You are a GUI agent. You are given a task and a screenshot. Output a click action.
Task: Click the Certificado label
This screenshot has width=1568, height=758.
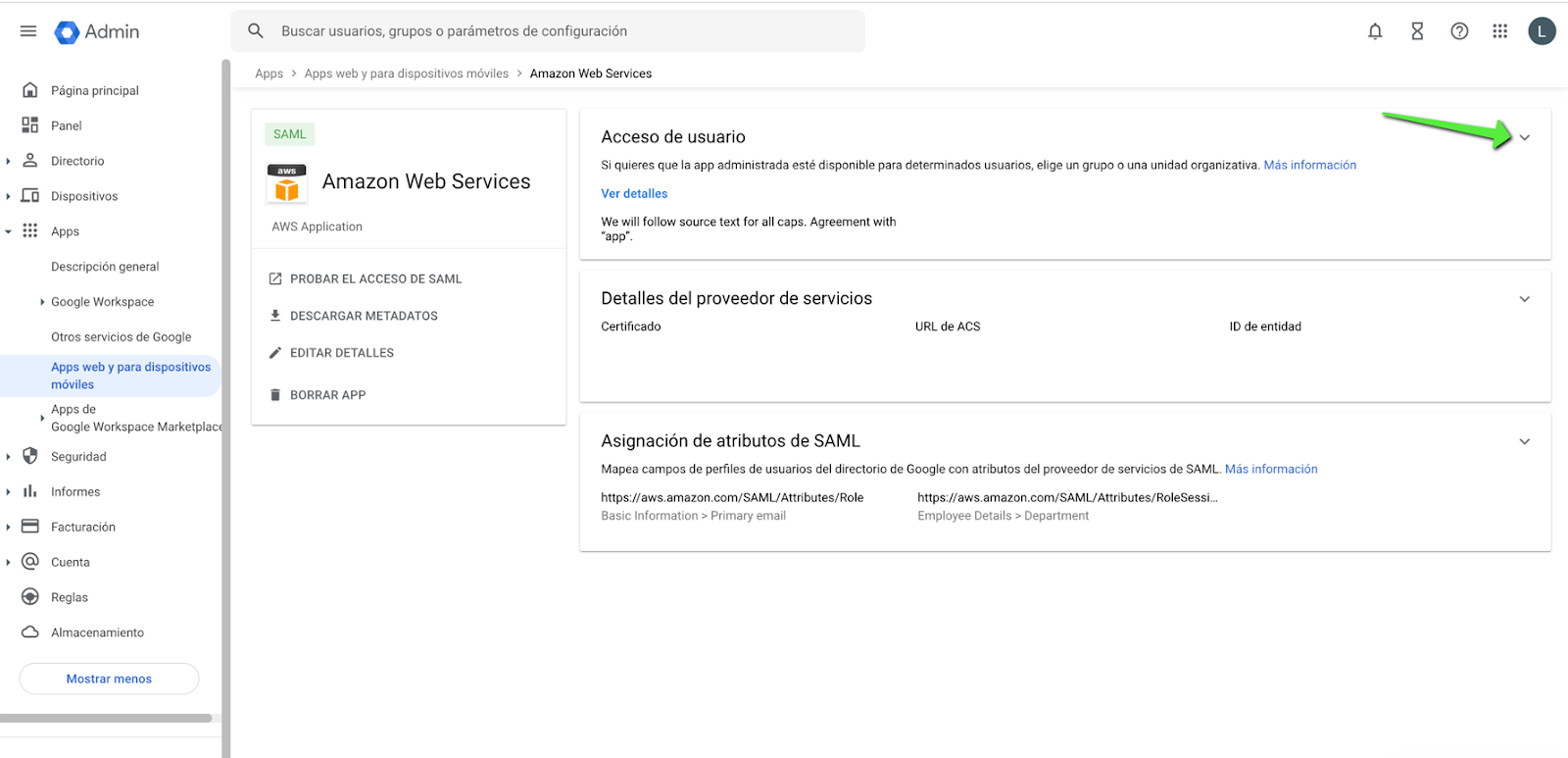[x=631, y=327]
